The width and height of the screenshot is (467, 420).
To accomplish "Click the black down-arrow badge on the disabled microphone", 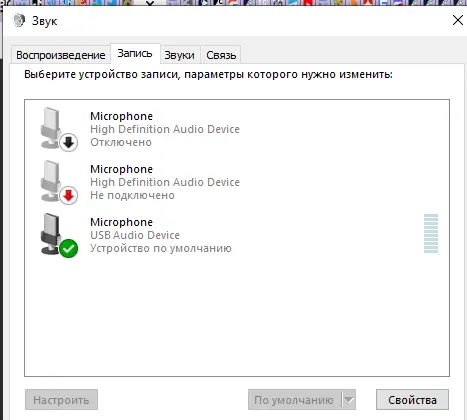I will (69, 143).
